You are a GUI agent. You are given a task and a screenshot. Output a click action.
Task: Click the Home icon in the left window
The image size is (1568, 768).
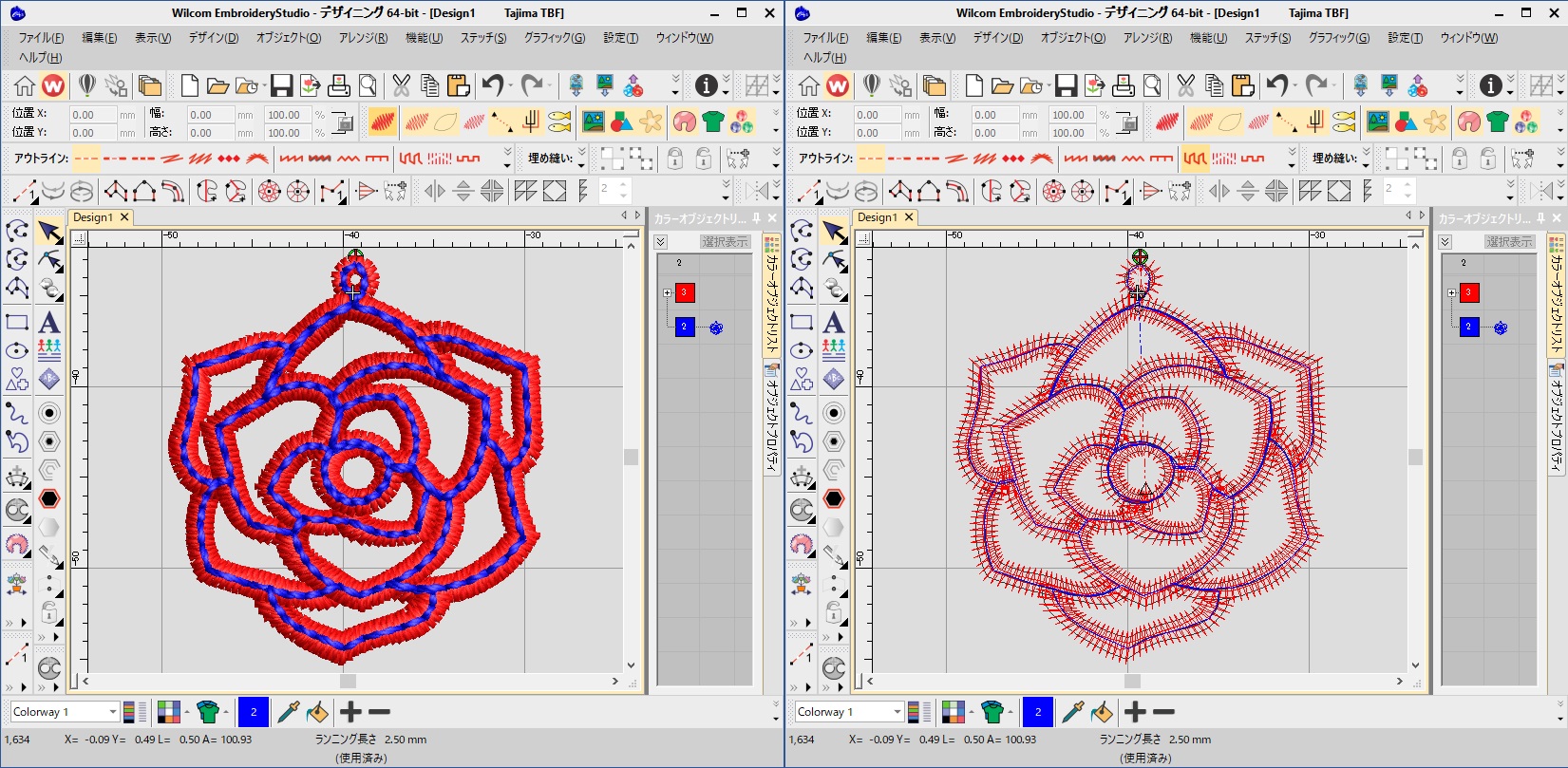coord(25,86)
